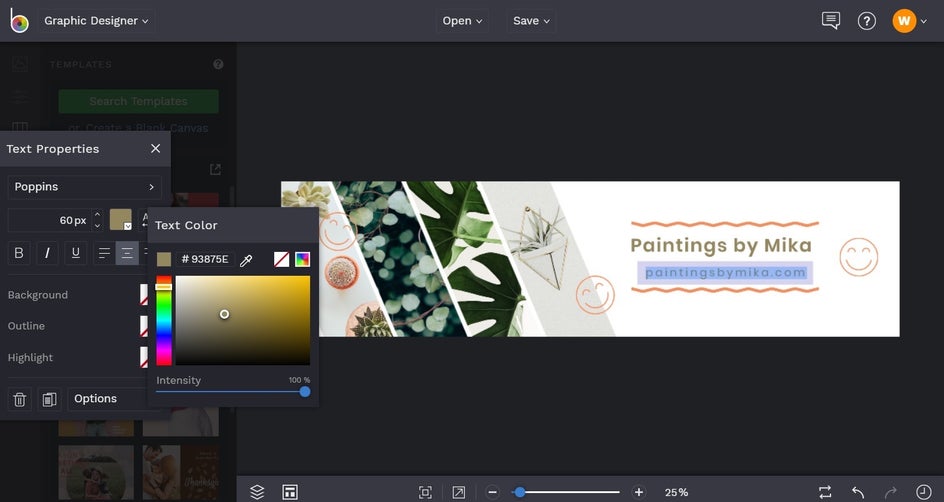Toggle Italic formatting
This screenshot has width=944, height=502.
[x=47, y=253]
